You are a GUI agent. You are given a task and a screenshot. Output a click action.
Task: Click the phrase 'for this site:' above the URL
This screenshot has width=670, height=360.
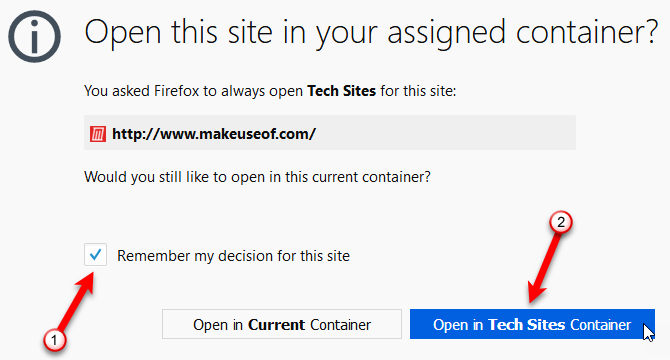pos(418,91)
